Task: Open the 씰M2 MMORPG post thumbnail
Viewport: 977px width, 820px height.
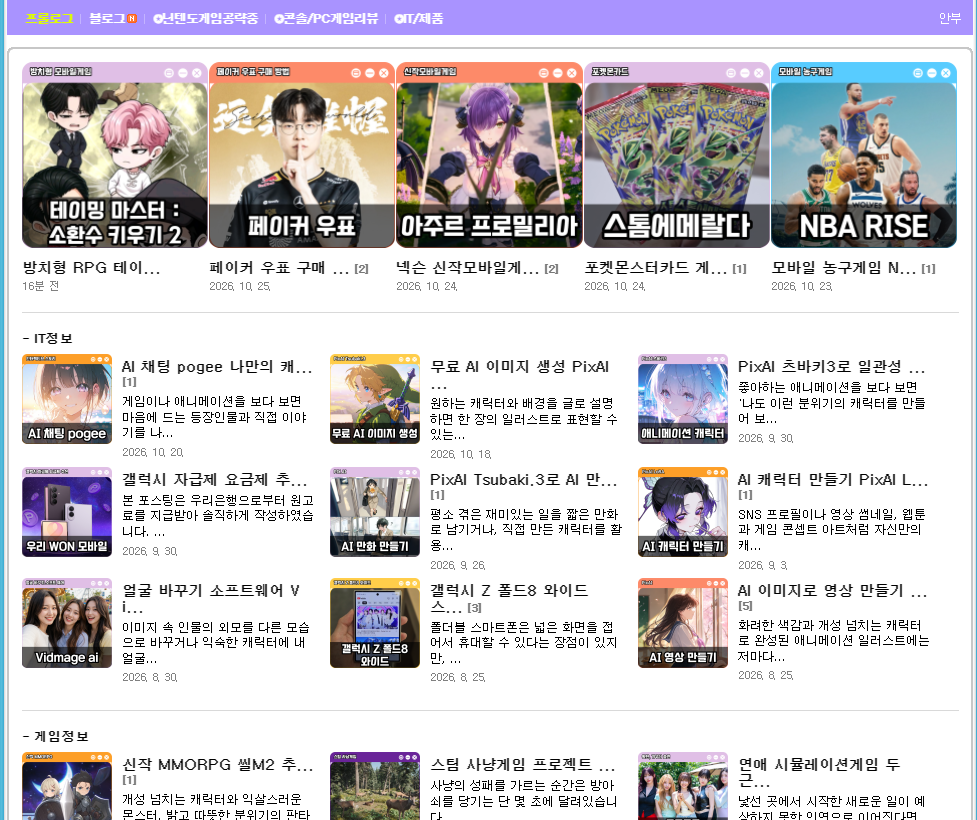Action: pos(67,786)
